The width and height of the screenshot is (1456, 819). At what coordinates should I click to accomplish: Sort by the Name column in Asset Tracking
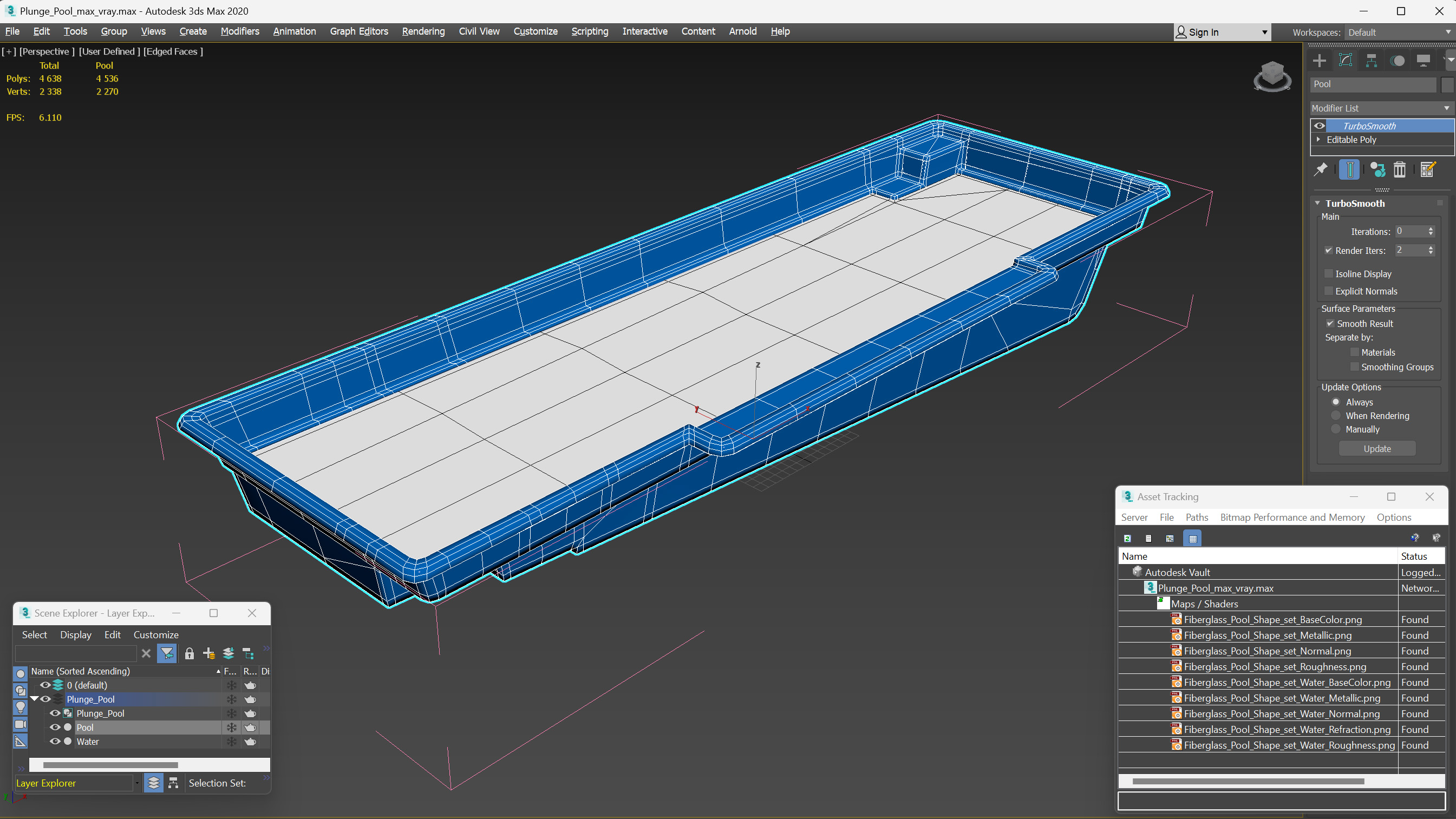1258,557
